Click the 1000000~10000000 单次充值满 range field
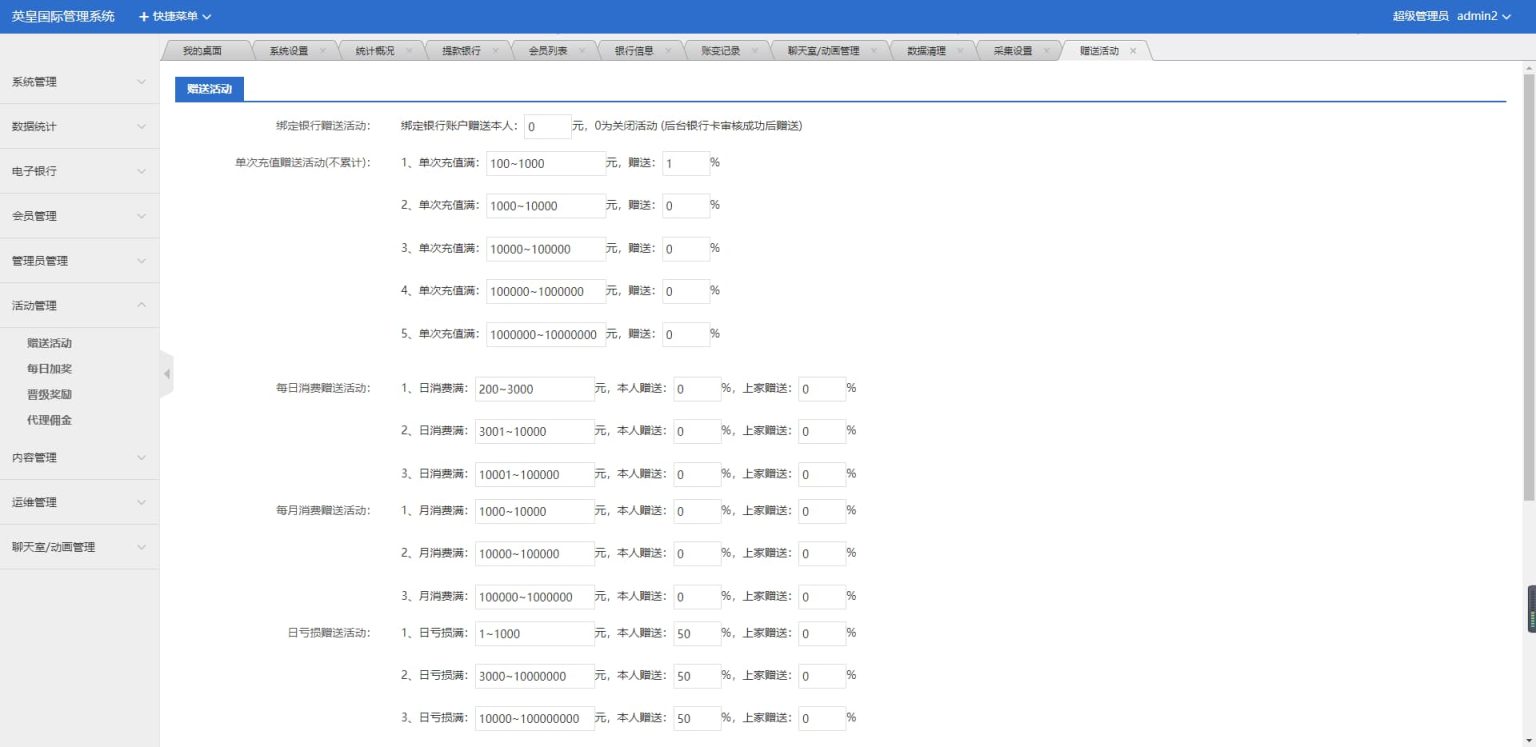This screenshot has height=747, width=1536. (546, 335)
